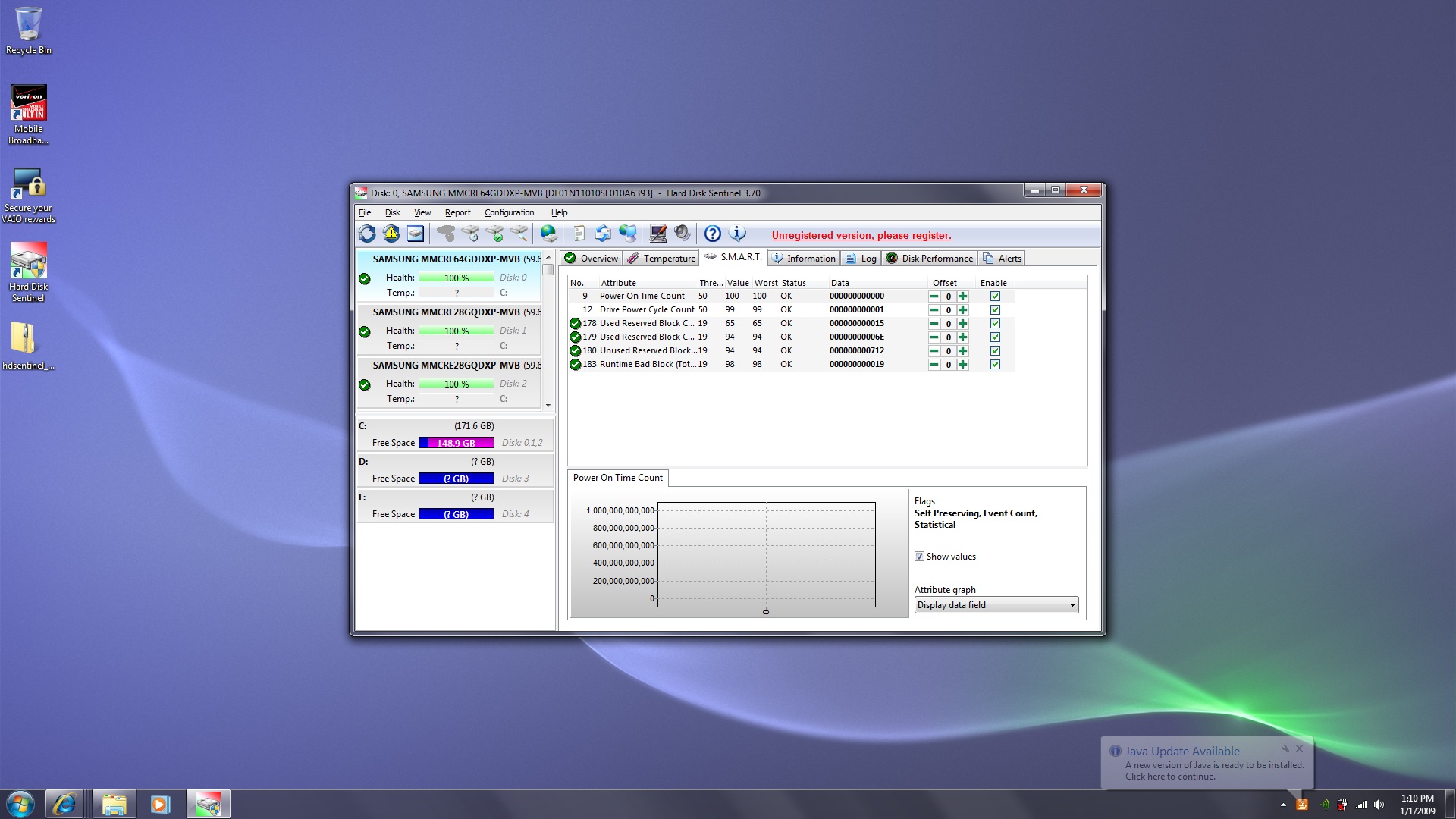Click the Attribute column header
The image size is (1456, 819).
click(x=647, y=283)
